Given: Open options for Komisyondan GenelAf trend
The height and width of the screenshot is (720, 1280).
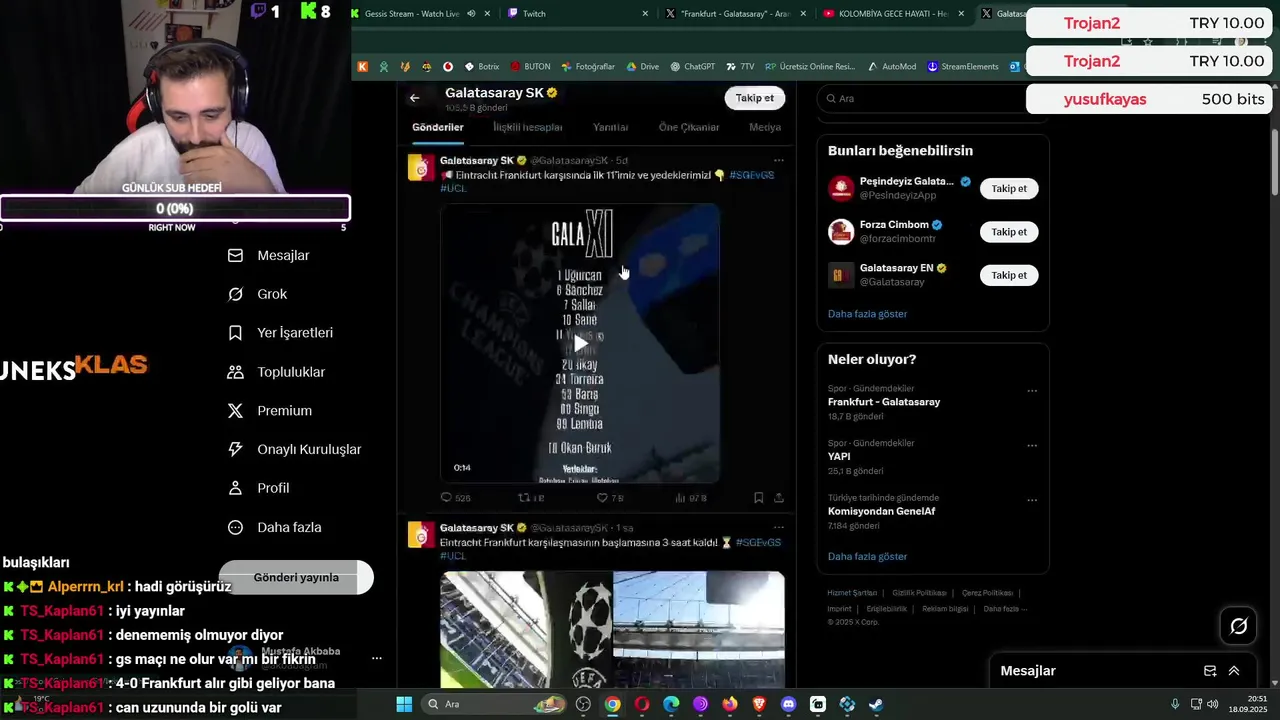Looking at the screenshot, I should [1032, 500].
